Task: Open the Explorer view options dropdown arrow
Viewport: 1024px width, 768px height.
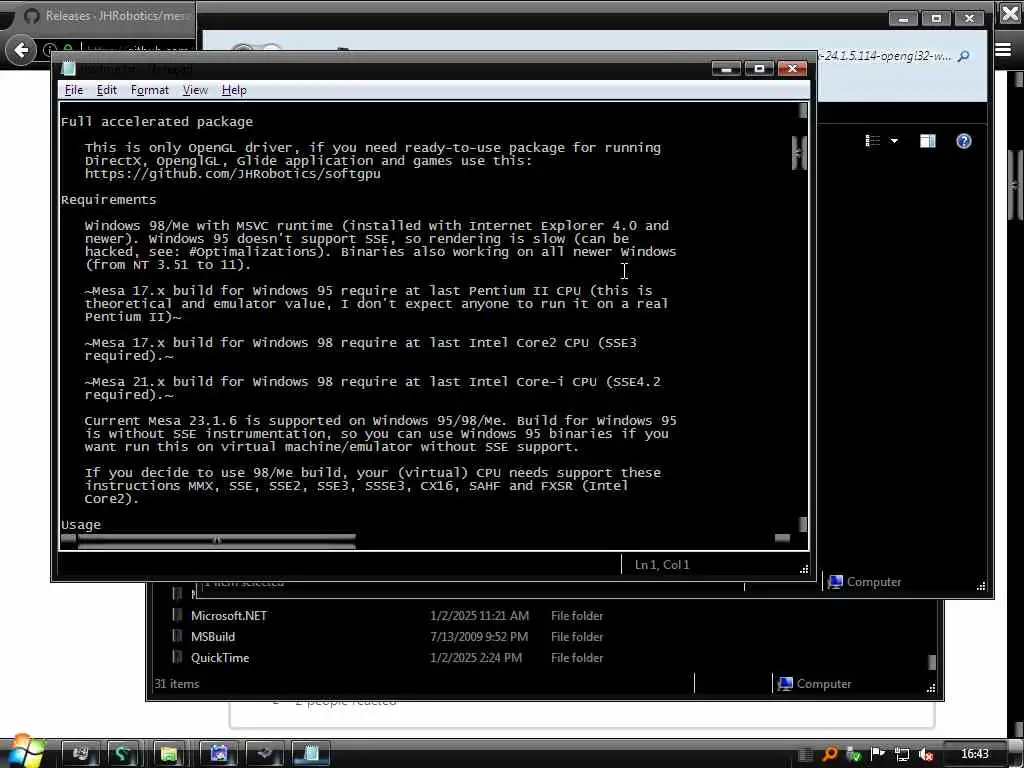Action: (894, 141)
